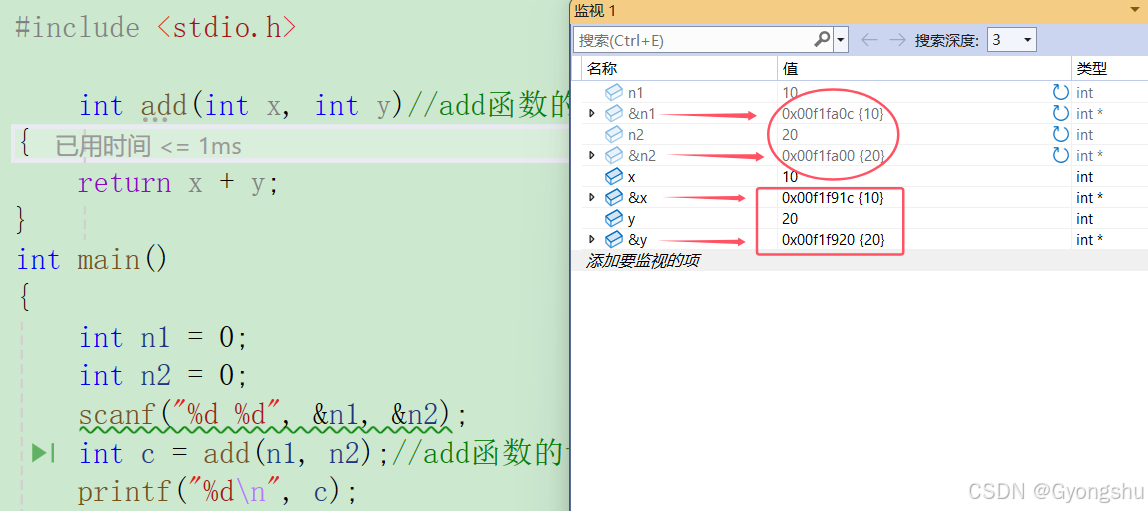The height and width of the screenshot is (511, 1148).
Task: Click the green current-statement arrow in the margin
Action: point(43,453)
